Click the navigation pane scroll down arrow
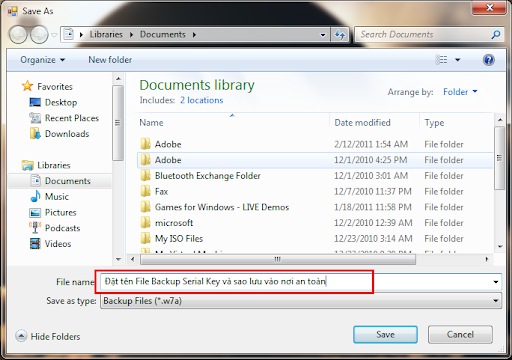 118,259
